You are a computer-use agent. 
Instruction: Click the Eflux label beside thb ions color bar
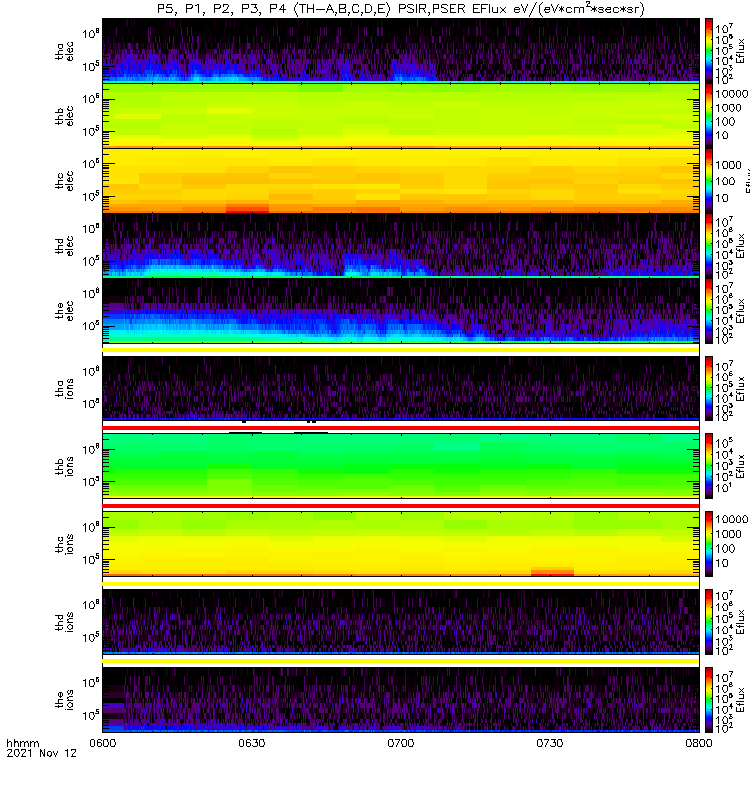[740, 466]
